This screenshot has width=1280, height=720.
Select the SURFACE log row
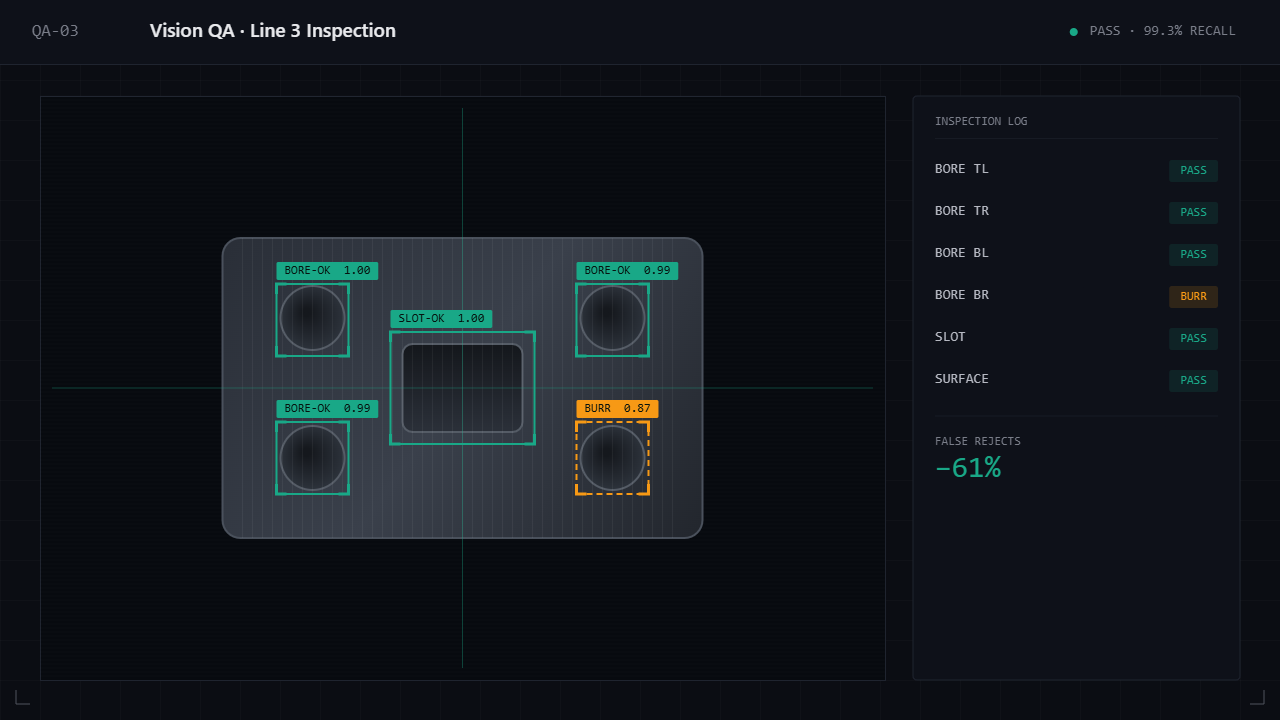(1076, 380)
